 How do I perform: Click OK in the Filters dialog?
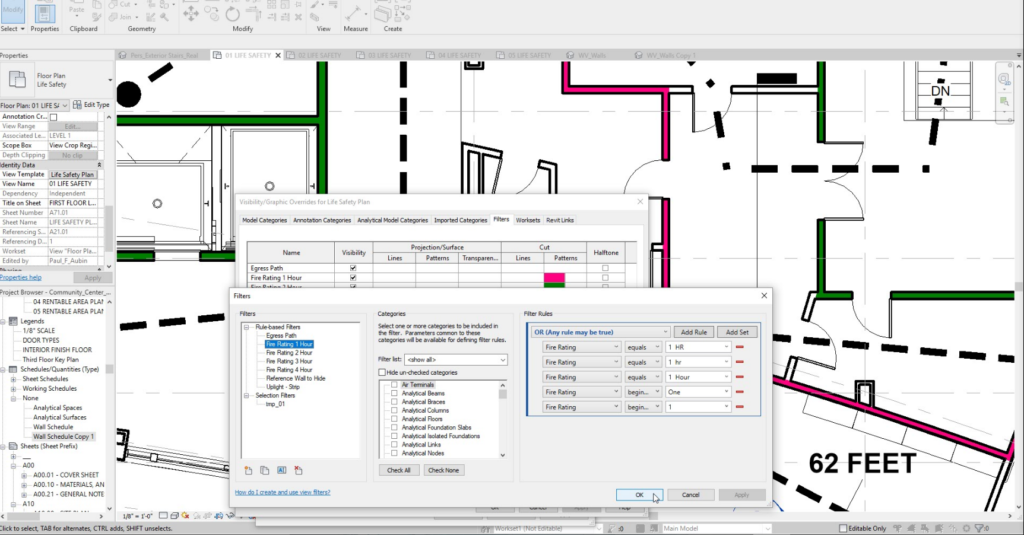click(639, 495)
